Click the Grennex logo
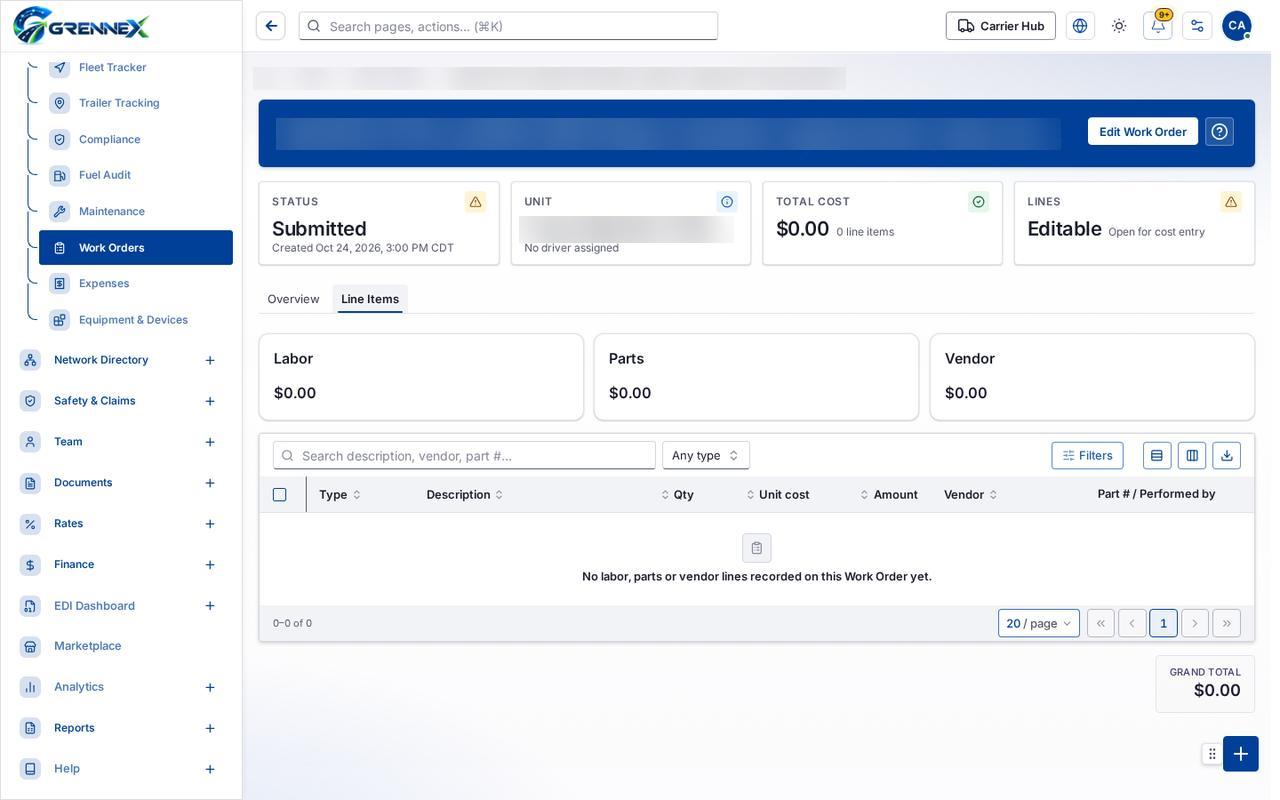The image size is (1280, 800). [81, 26]
